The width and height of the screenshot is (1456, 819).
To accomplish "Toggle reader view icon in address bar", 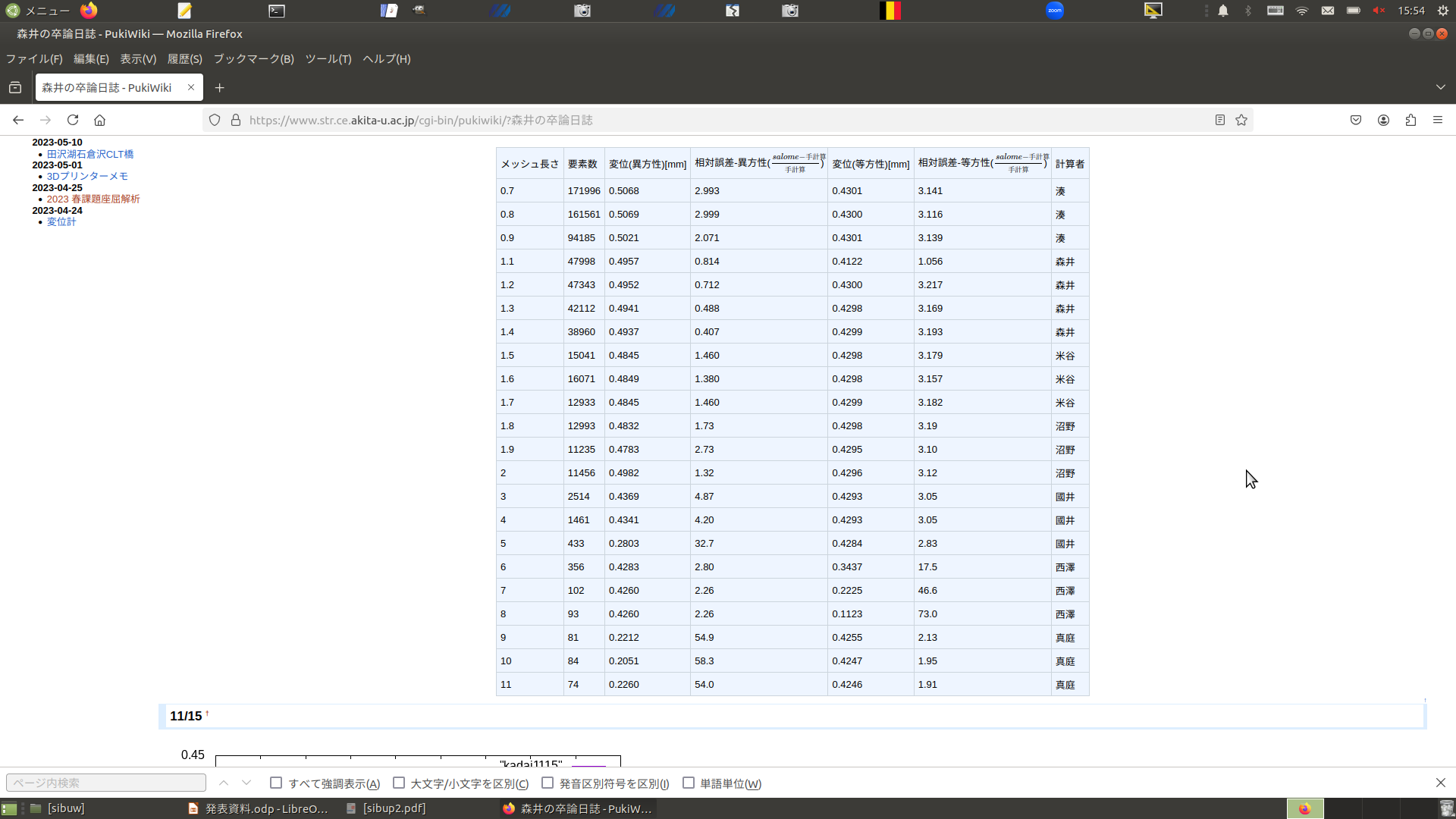I will click(x=1219, y=120).
